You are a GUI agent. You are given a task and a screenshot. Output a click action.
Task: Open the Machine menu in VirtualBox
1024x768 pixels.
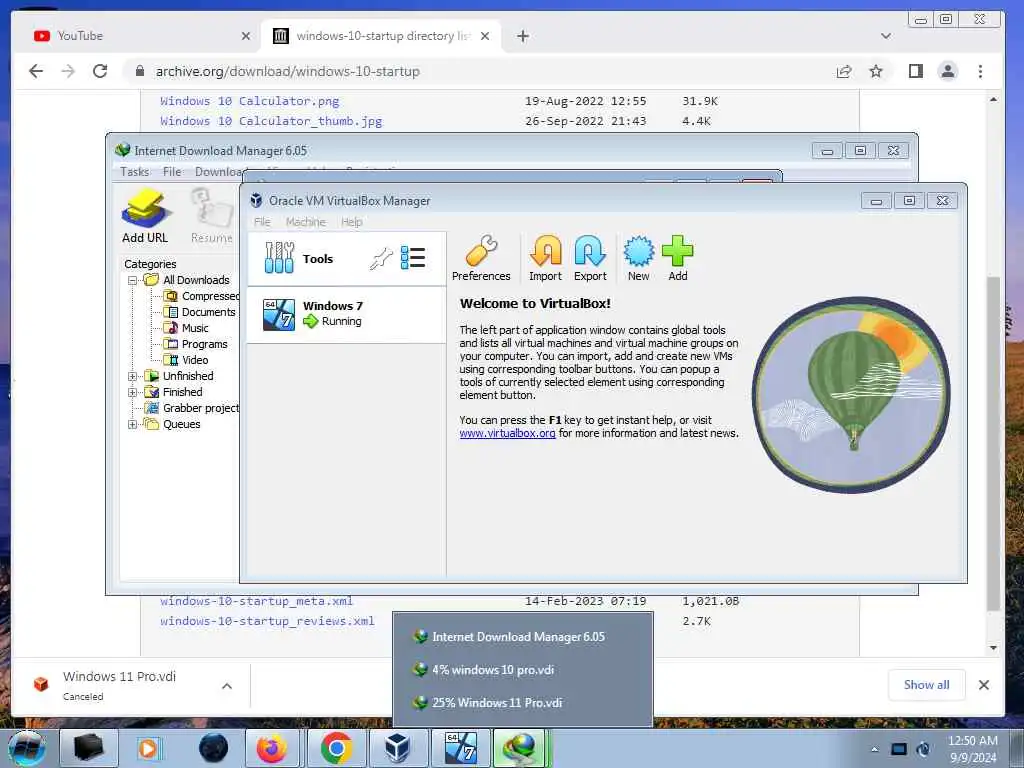pyautogui.click(x=305, y=222)
